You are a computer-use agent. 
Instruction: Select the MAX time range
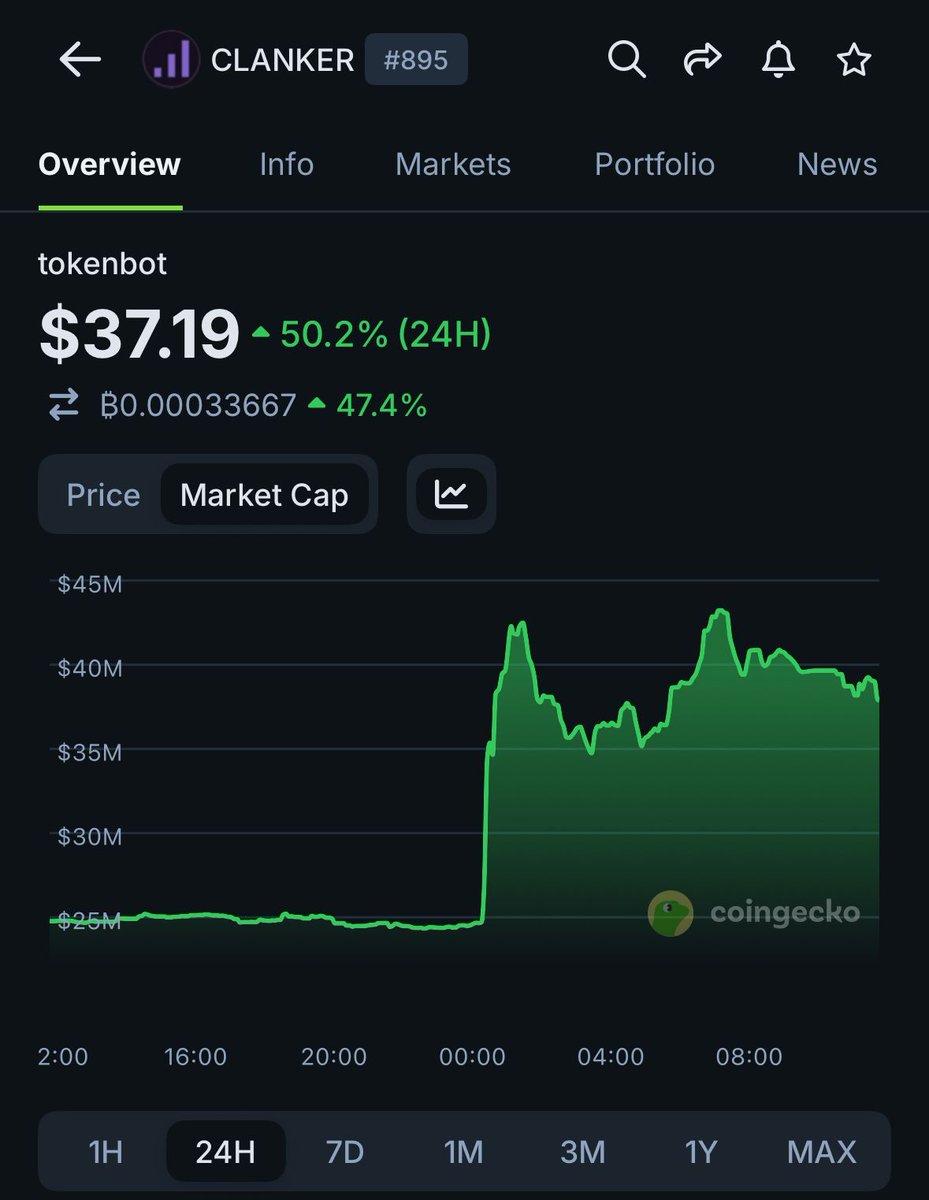pyautogui.click(x=821, y=1152)
